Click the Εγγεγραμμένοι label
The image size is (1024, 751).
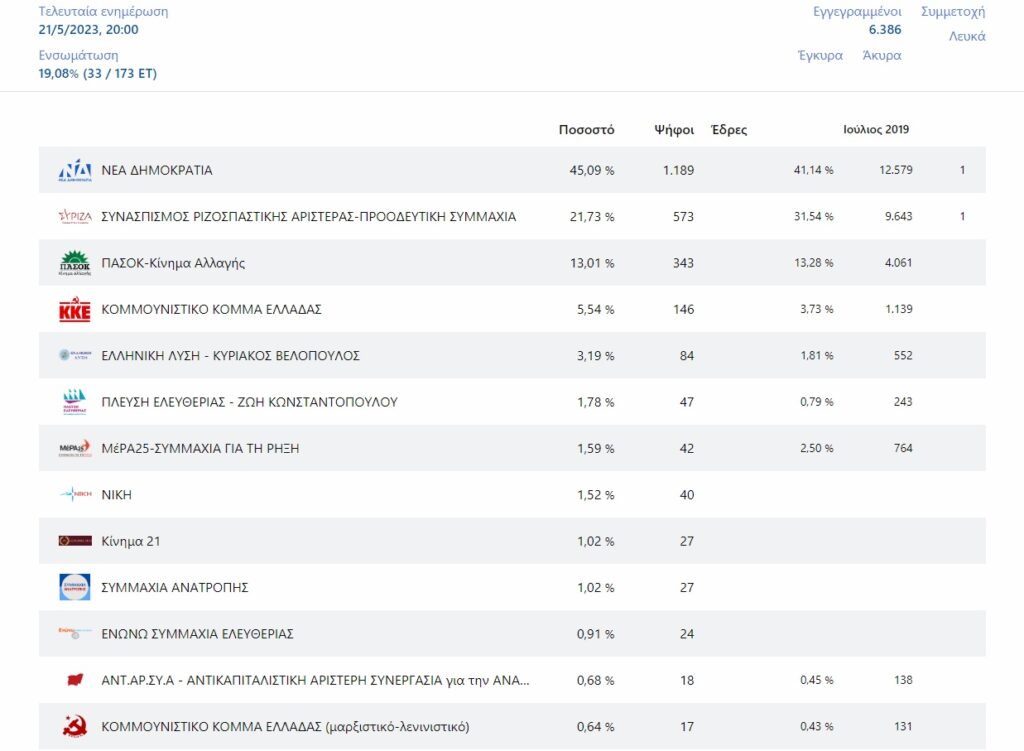857,12
